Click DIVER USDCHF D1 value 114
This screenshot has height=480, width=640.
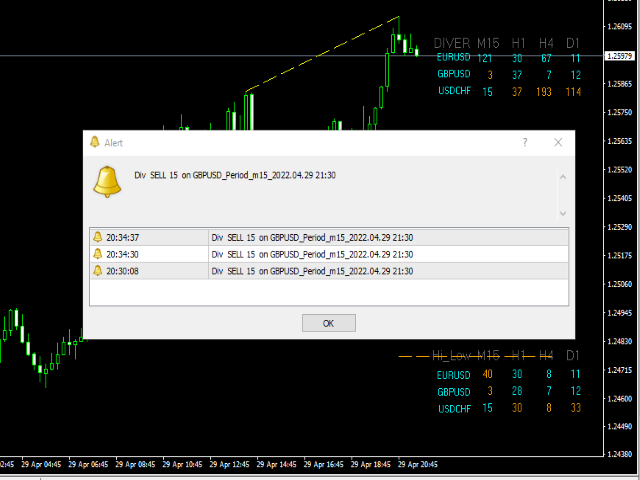(x=573, y=92)
